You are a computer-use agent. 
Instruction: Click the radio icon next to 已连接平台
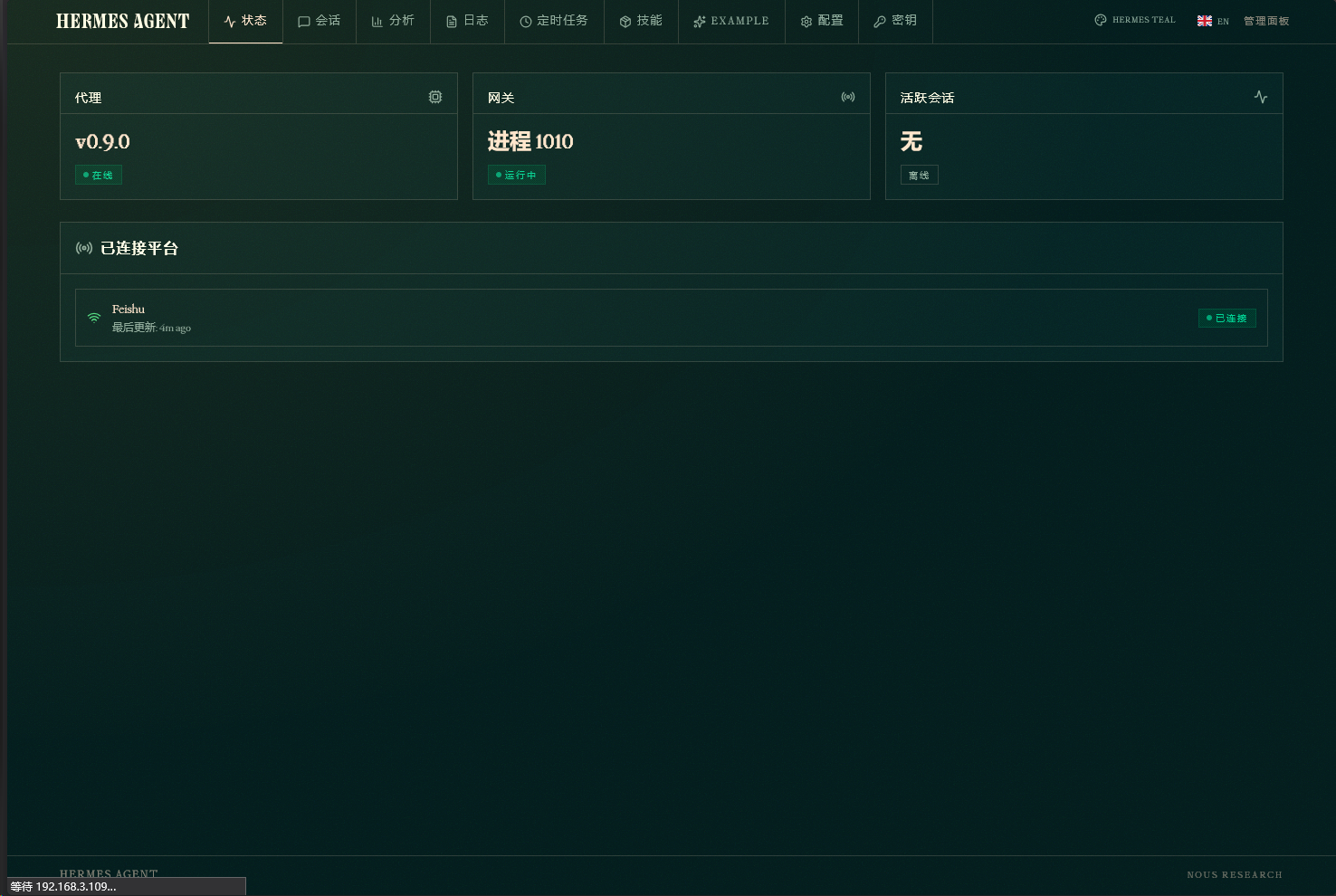point(84,248)
